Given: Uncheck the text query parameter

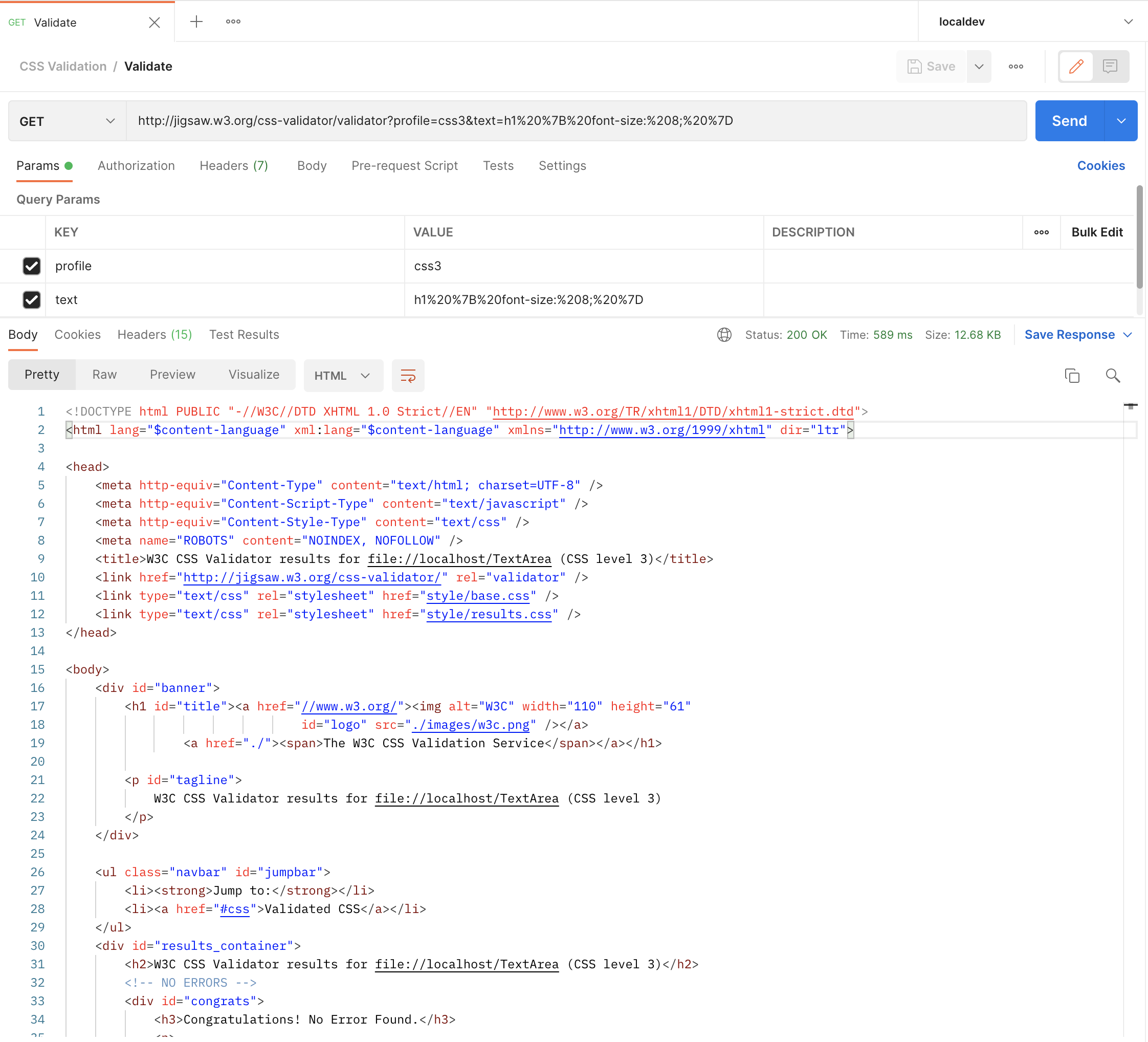Looking at the screenshot, I should tap(32, 300).
